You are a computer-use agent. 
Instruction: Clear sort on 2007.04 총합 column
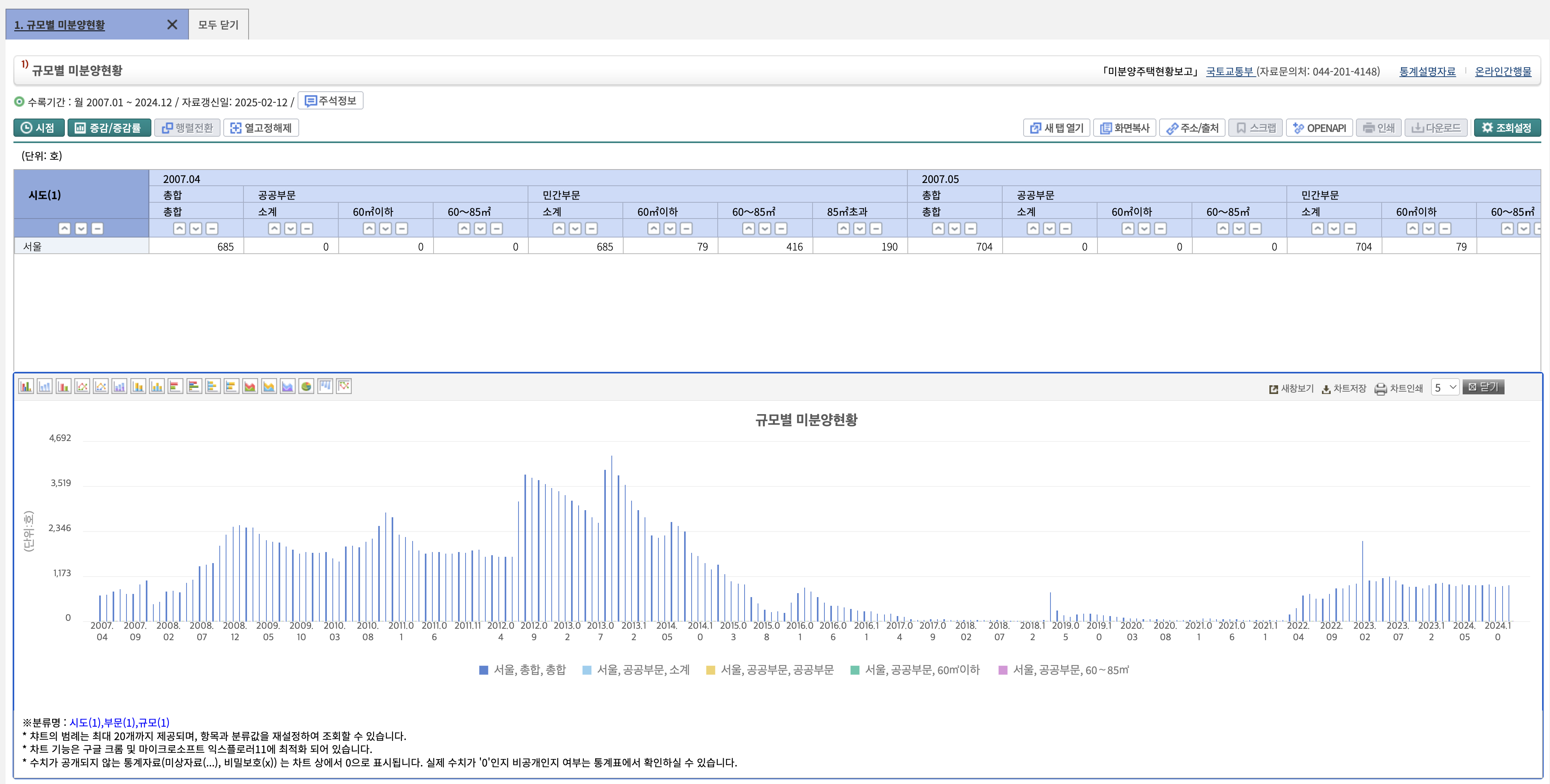click(212, 229)
